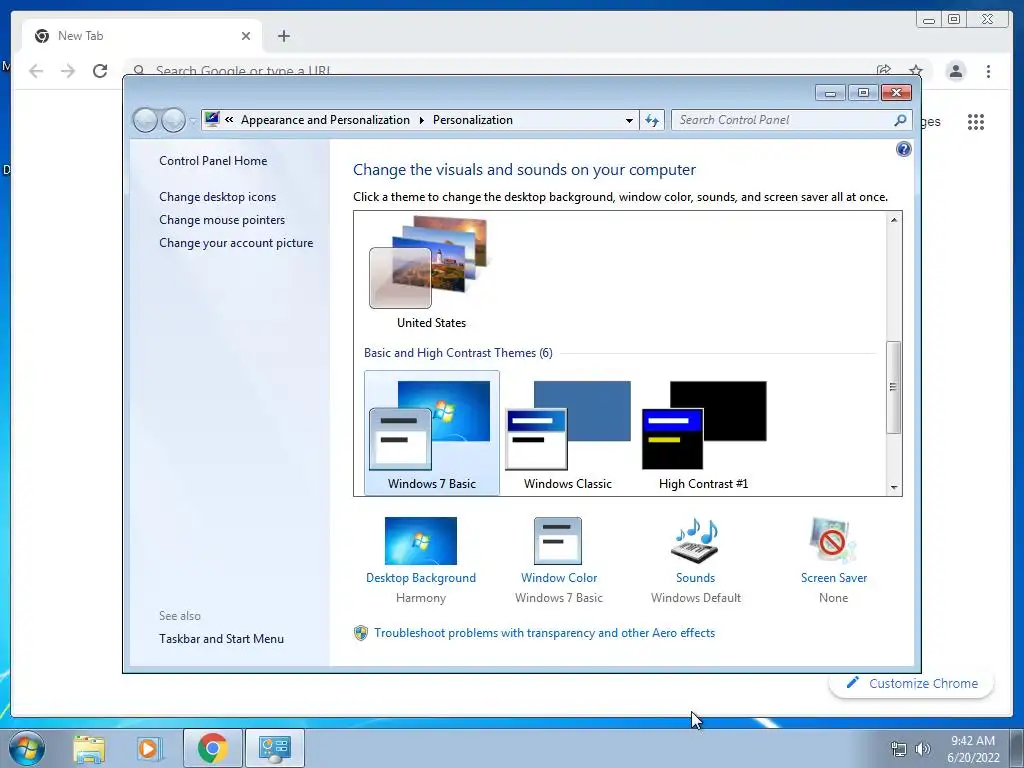Open Sounds settings icon
Image resolution: width=1024 pixels, height=768 pixels.
click(695, 541)
